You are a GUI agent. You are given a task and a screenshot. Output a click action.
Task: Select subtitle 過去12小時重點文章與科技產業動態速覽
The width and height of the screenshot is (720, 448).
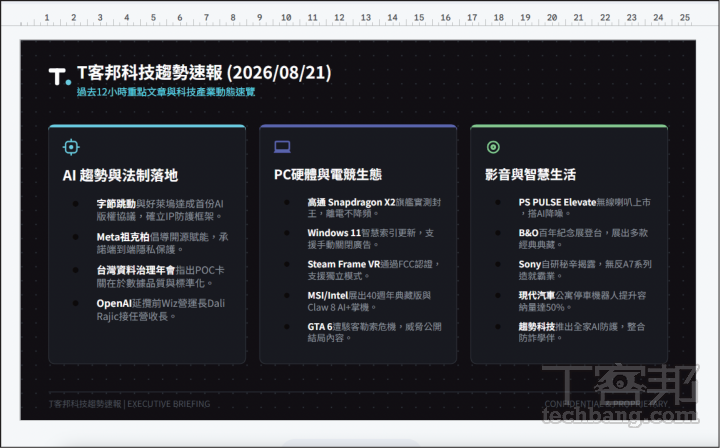pos(166,92)
